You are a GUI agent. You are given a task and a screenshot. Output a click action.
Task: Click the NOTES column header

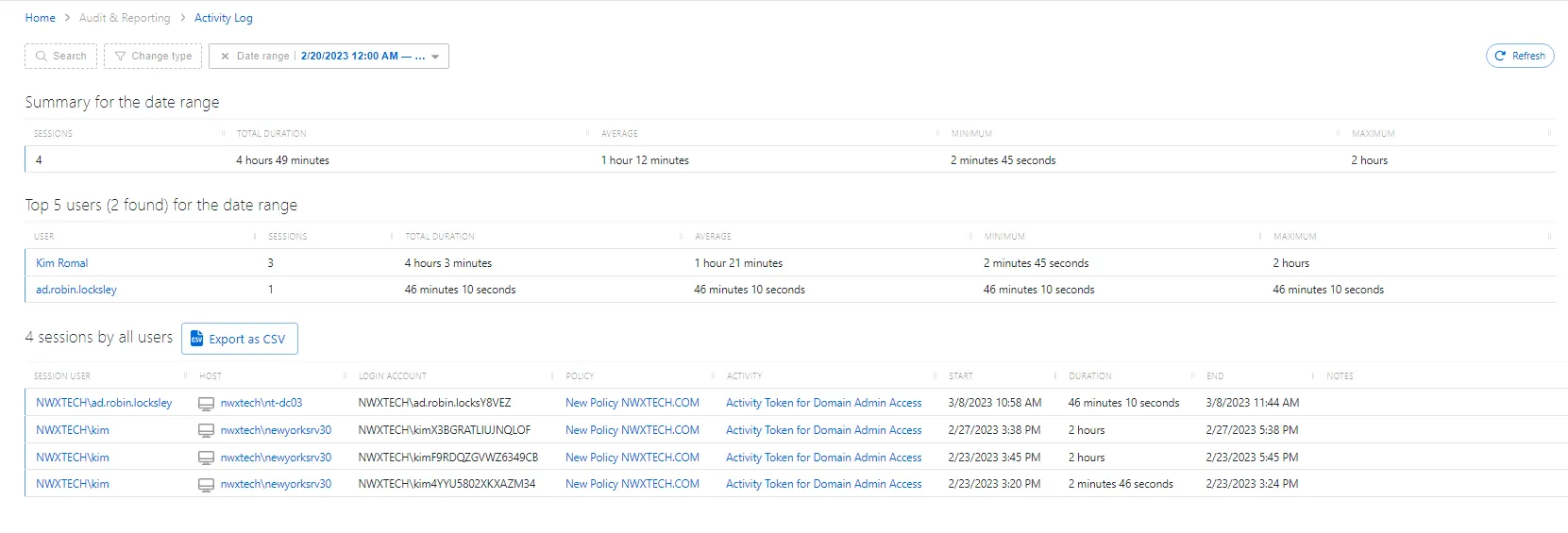point(1340,376)
